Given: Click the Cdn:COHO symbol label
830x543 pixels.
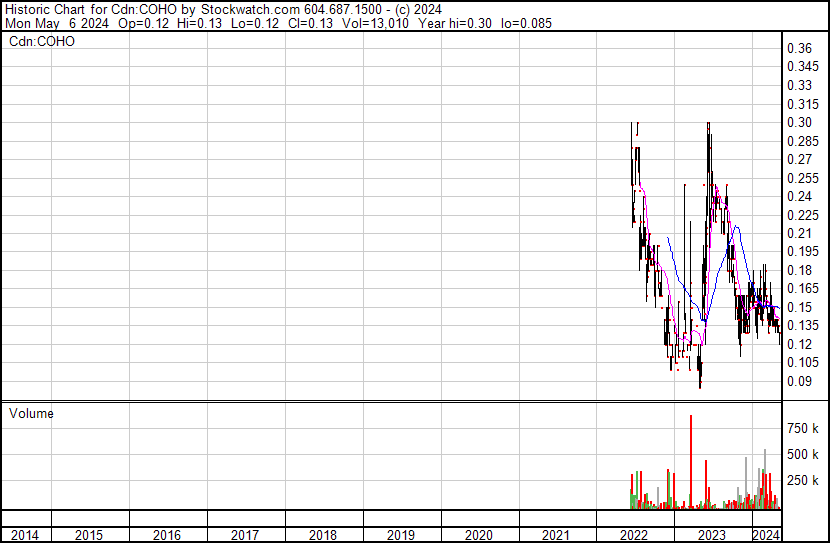Looking at the screenshot, I should pyautogui.click(x=41, y=41).
